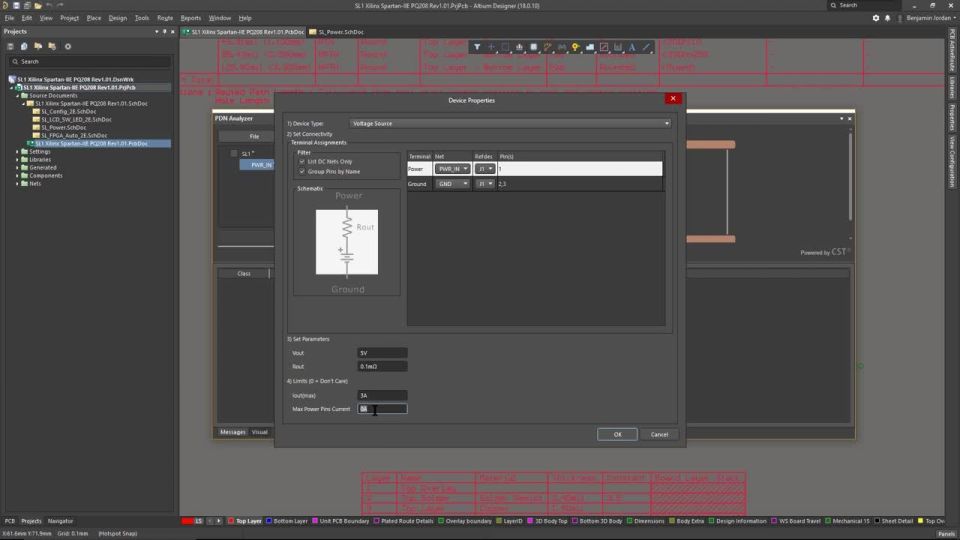Click the compile project icon in the Projects panel
960x540 pixels.
click(x=24, y=47)
